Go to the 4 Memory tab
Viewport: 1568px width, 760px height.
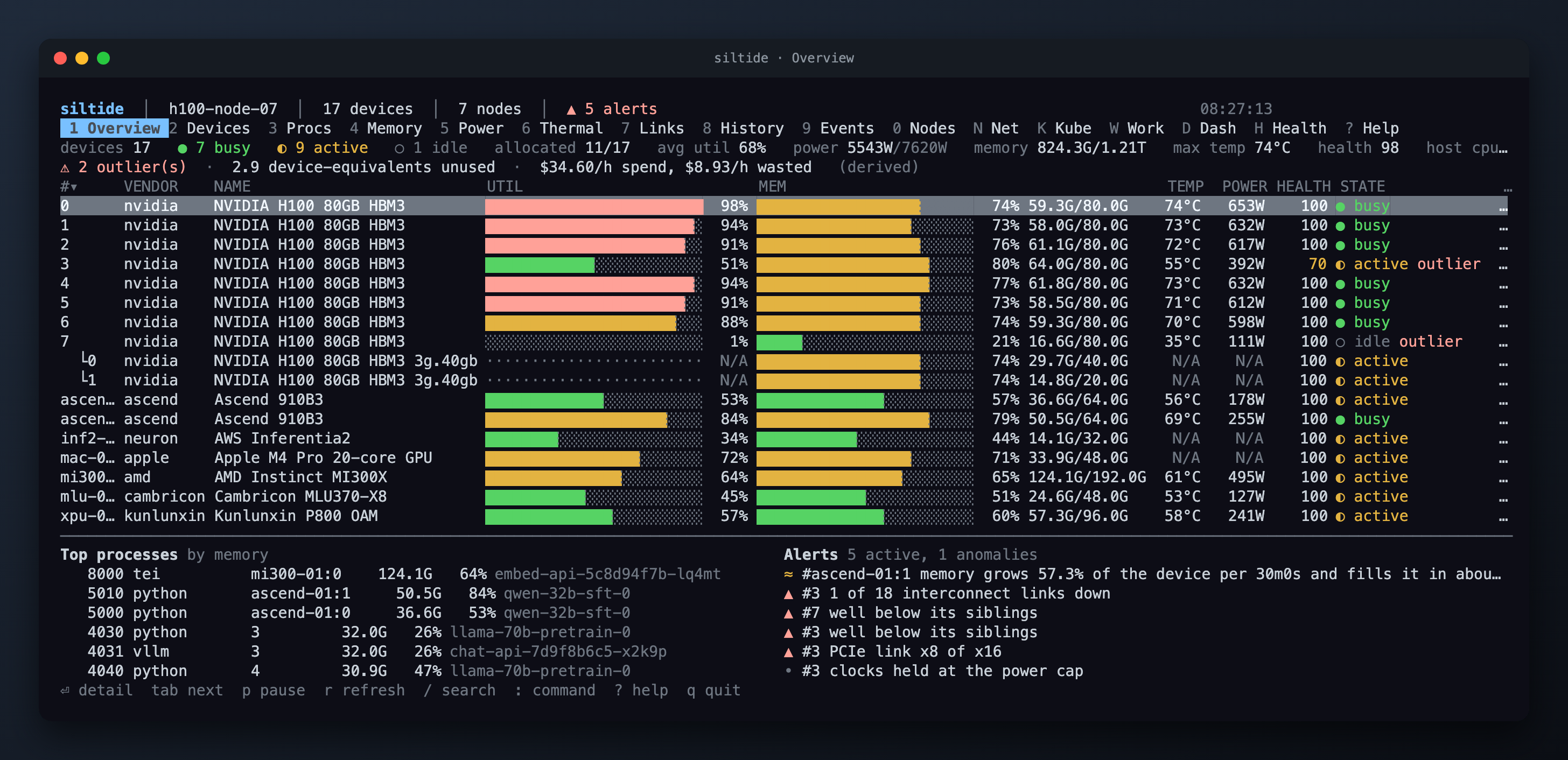pos(386,129)
